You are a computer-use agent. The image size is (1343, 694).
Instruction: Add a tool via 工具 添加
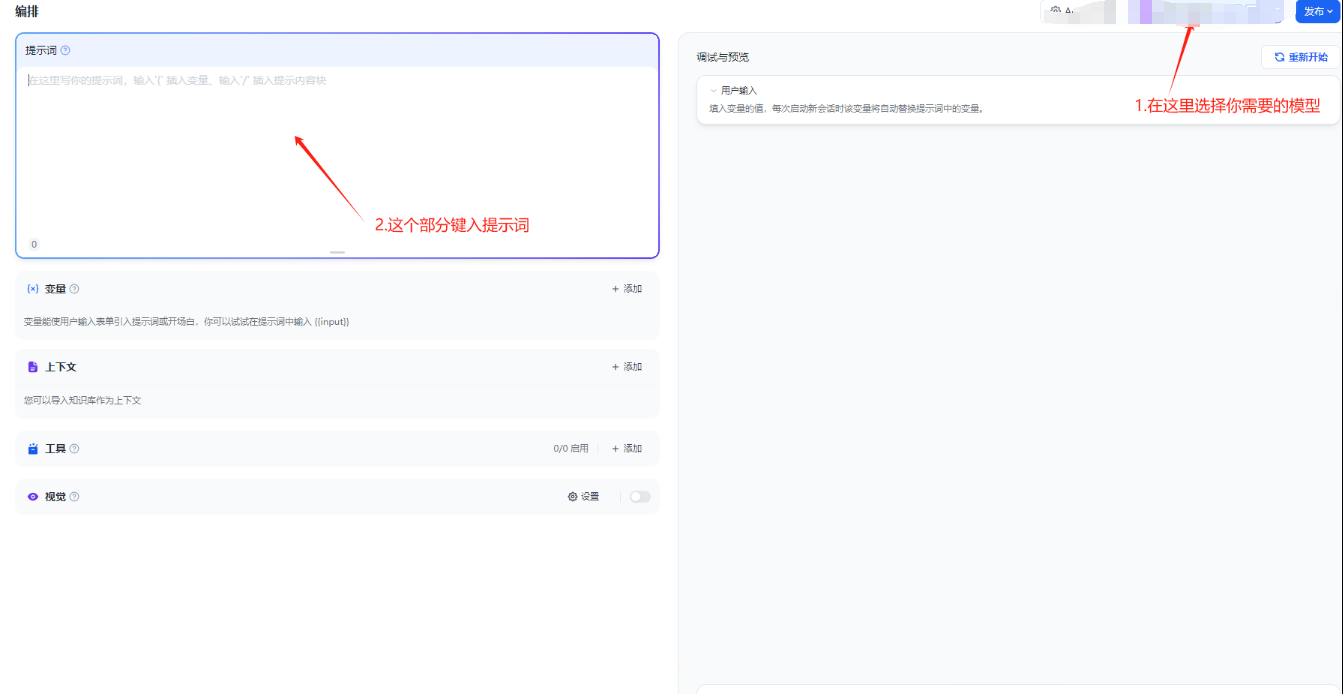[627, 449]
